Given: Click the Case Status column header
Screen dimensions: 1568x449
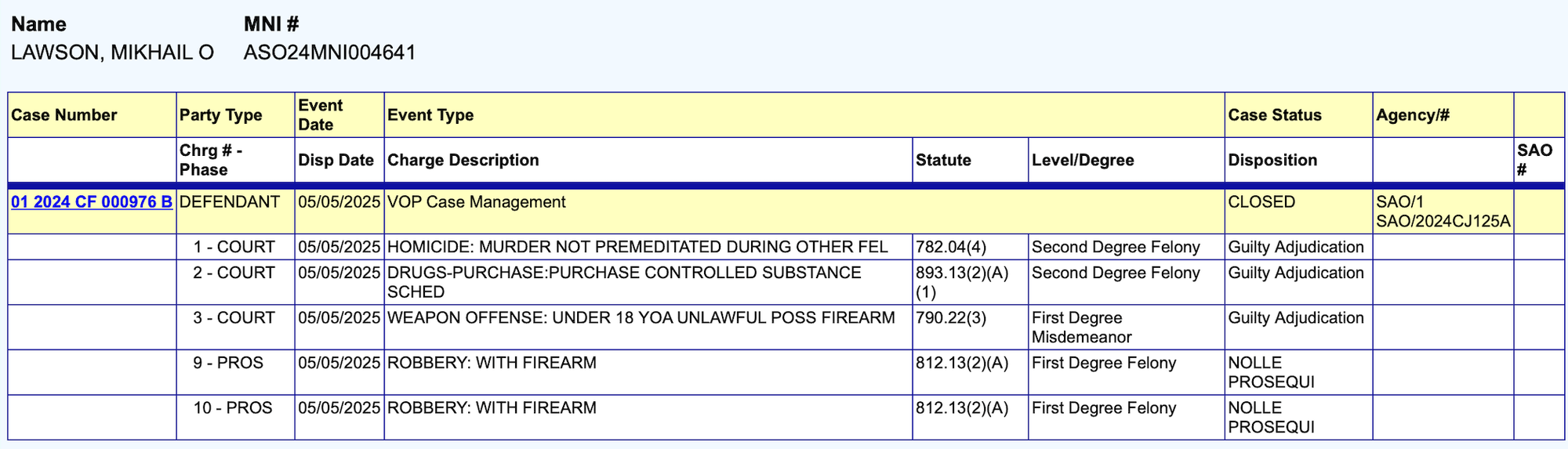Looking at the screenshot, I should tap(1274, 115).
